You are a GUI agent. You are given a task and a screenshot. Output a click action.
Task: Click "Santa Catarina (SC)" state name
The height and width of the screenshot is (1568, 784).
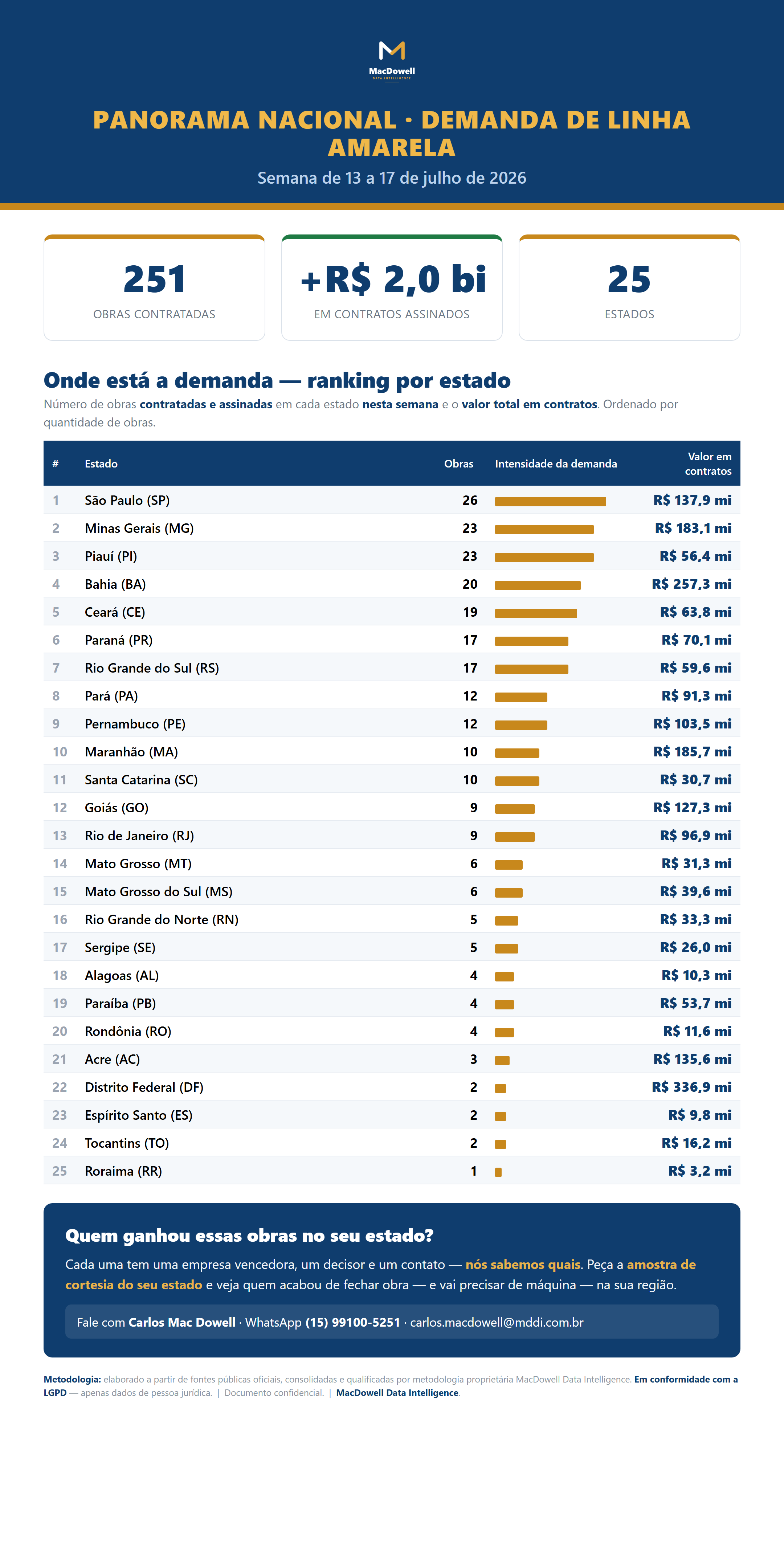pyautogui.click(x=141, y=780)
